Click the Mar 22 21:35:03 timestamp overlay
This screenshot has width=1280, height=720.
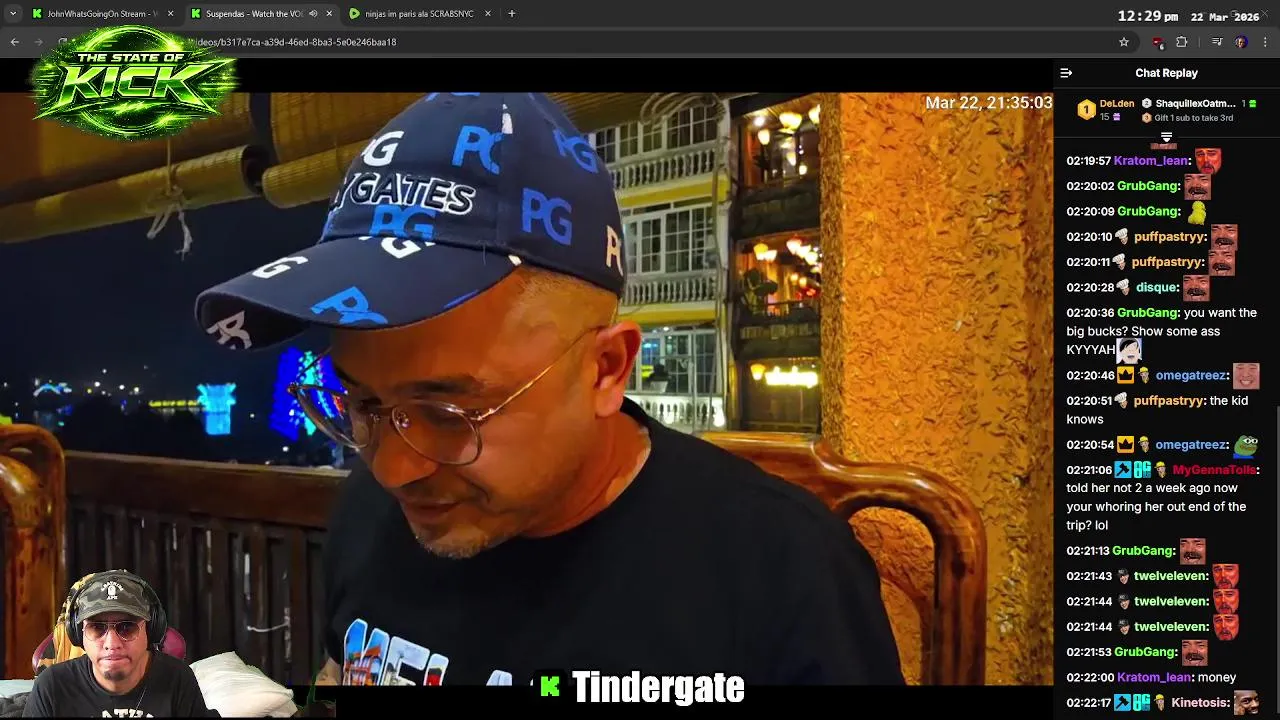coord(988,103)
